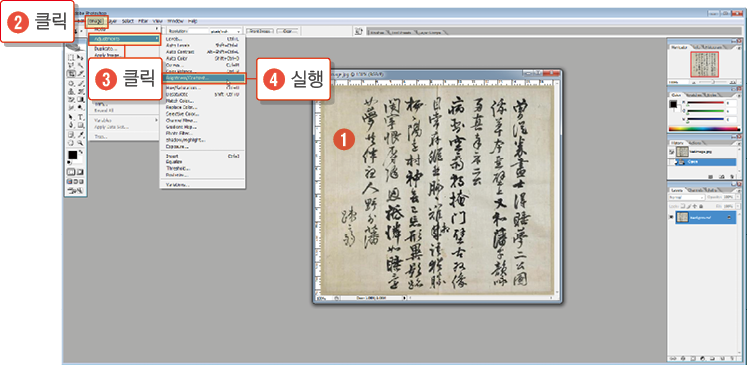747x365 pixels.
Task: Switch to Standard editing mode
Action: pos(71,172)
